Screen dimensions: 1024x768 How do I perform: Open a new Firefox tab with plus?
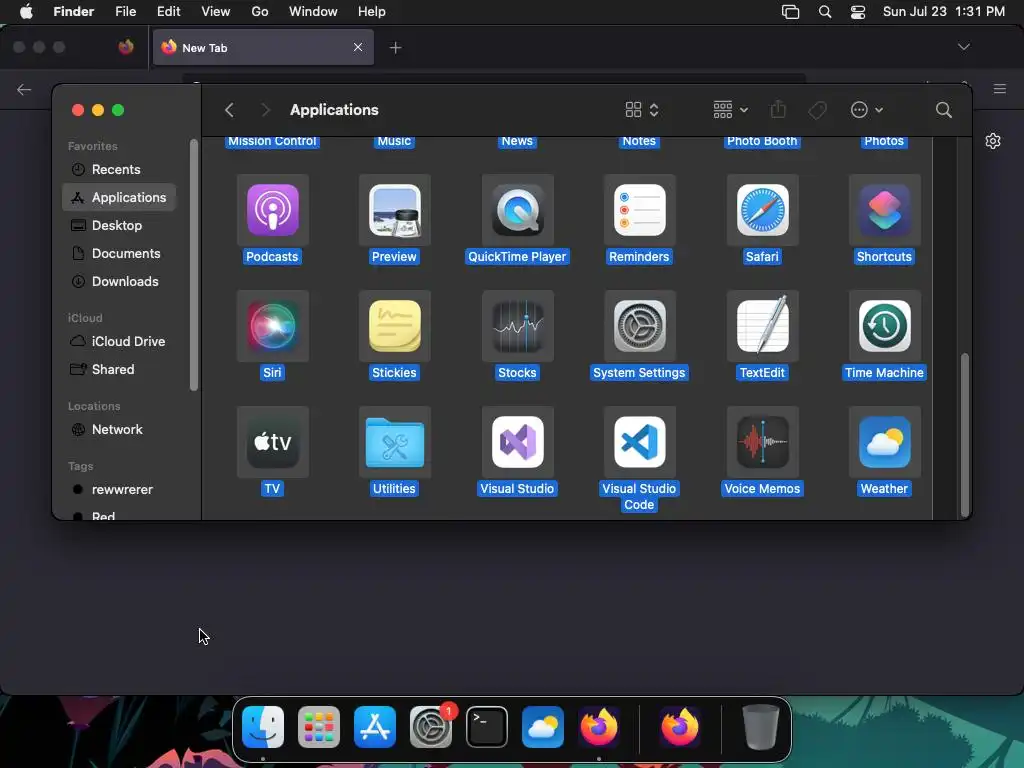pos(395,48)
